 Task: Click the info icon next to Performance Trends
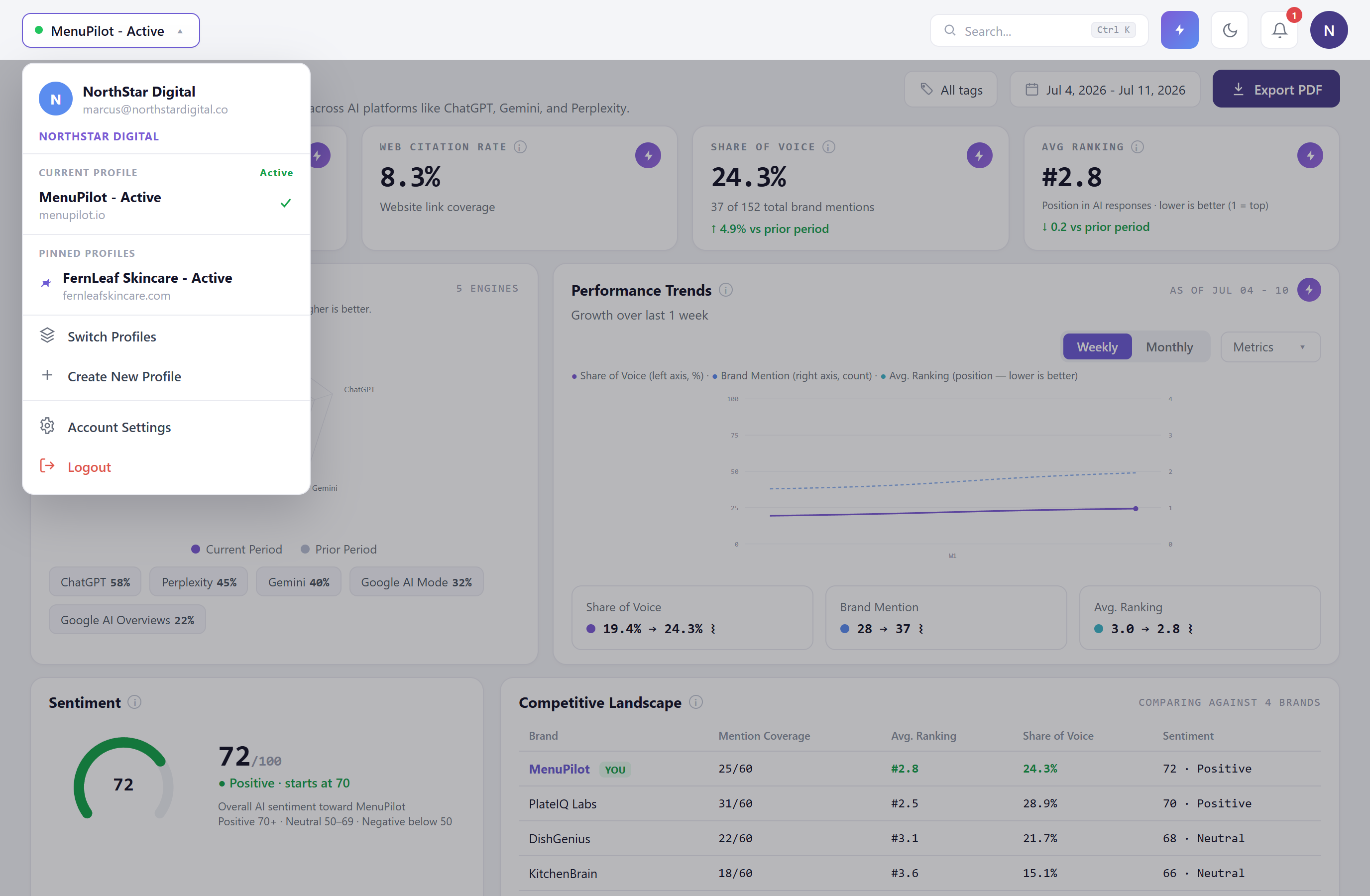pos(726,290)
